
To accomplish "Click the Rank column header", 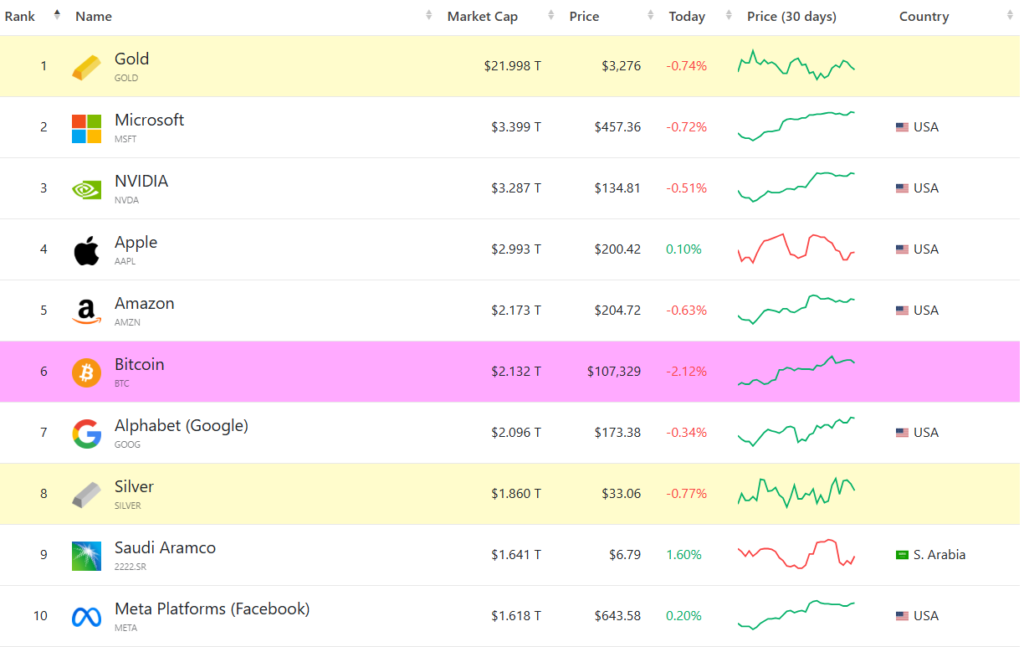I will 20,16.
